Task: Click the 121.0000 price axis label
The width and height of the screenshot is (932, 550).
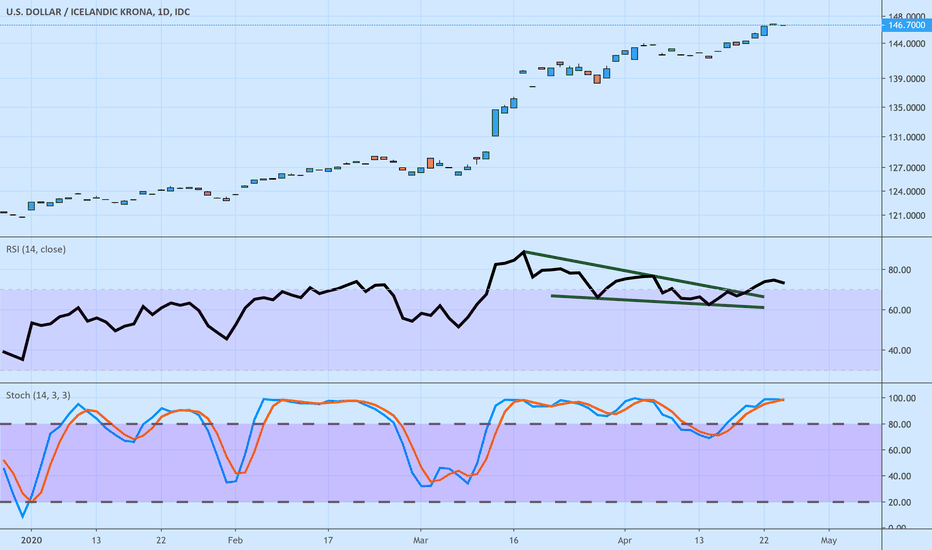Action: (x=906, y=215)
